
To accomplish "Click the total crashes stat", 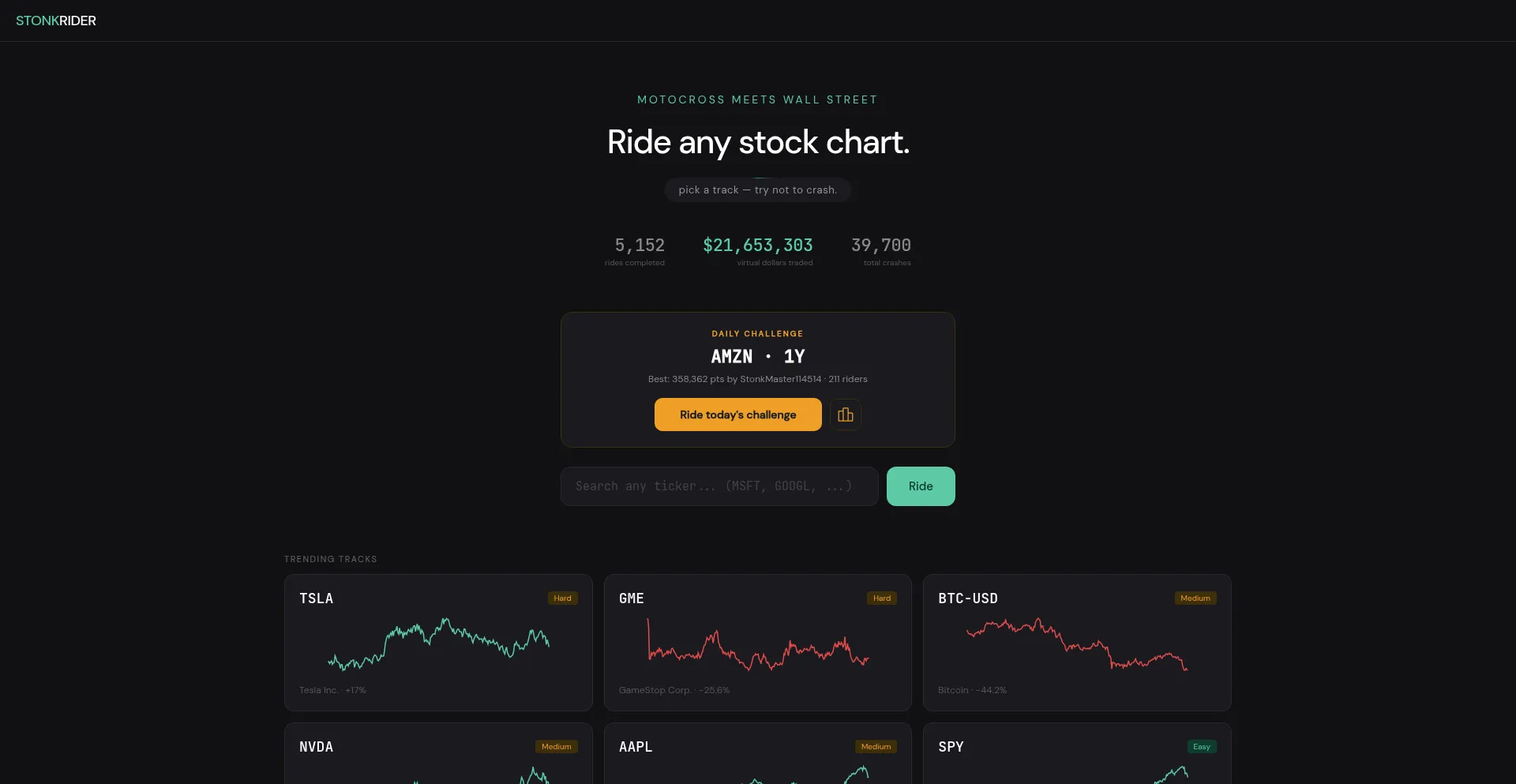I will tap(881, 251).
